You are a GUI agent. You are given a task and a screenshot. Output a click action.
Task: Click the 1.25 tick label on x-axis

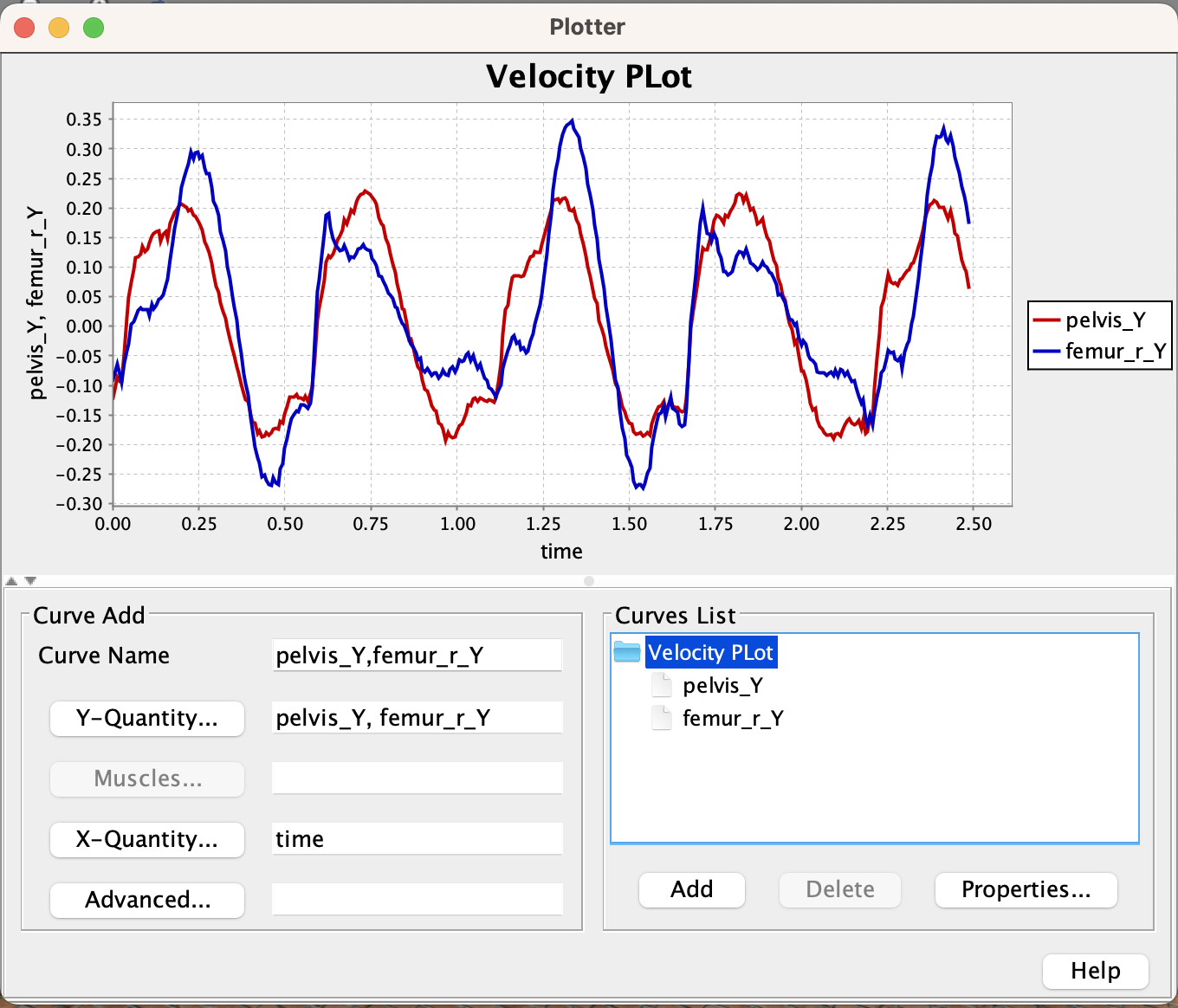coord(543,523)
